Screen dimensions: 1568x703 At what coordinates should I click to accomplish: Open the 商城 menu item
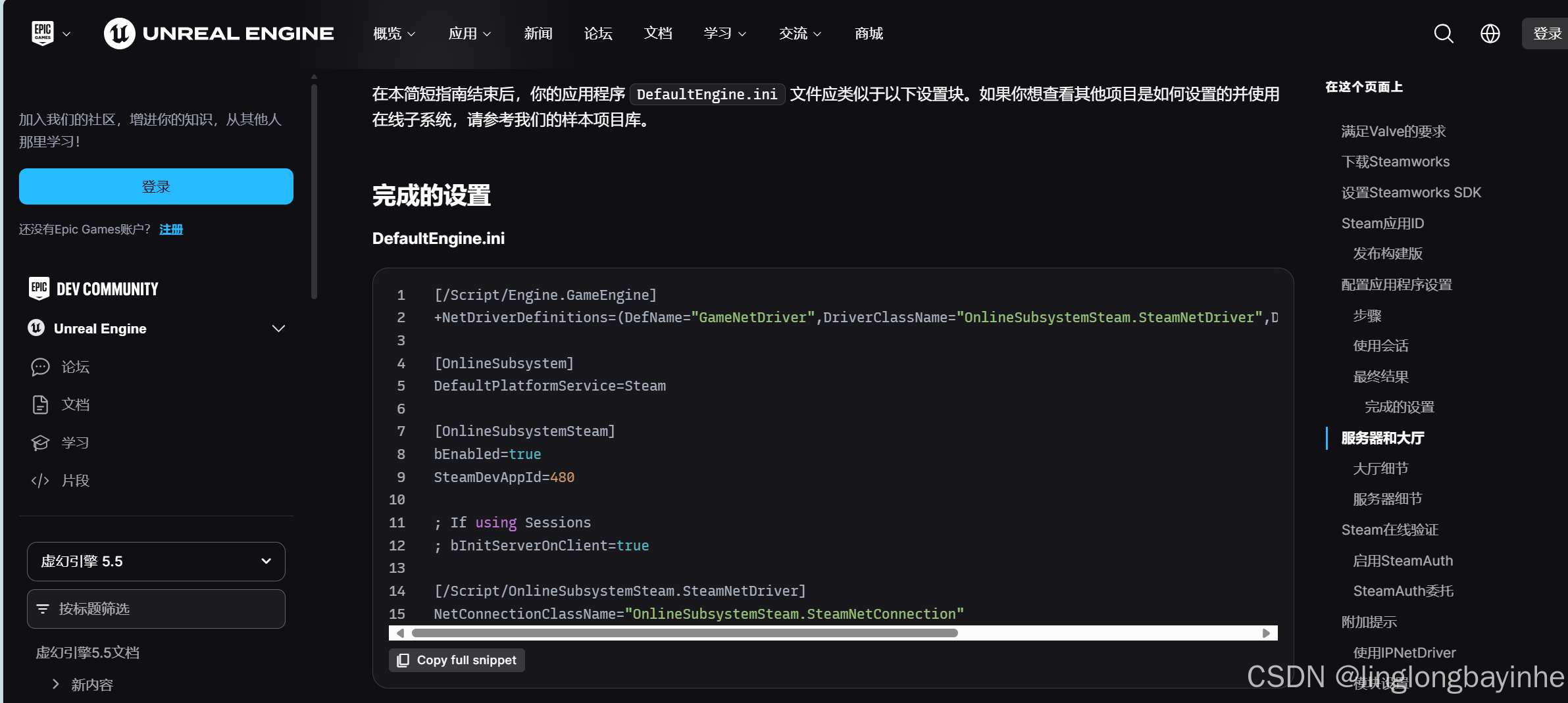869,34
